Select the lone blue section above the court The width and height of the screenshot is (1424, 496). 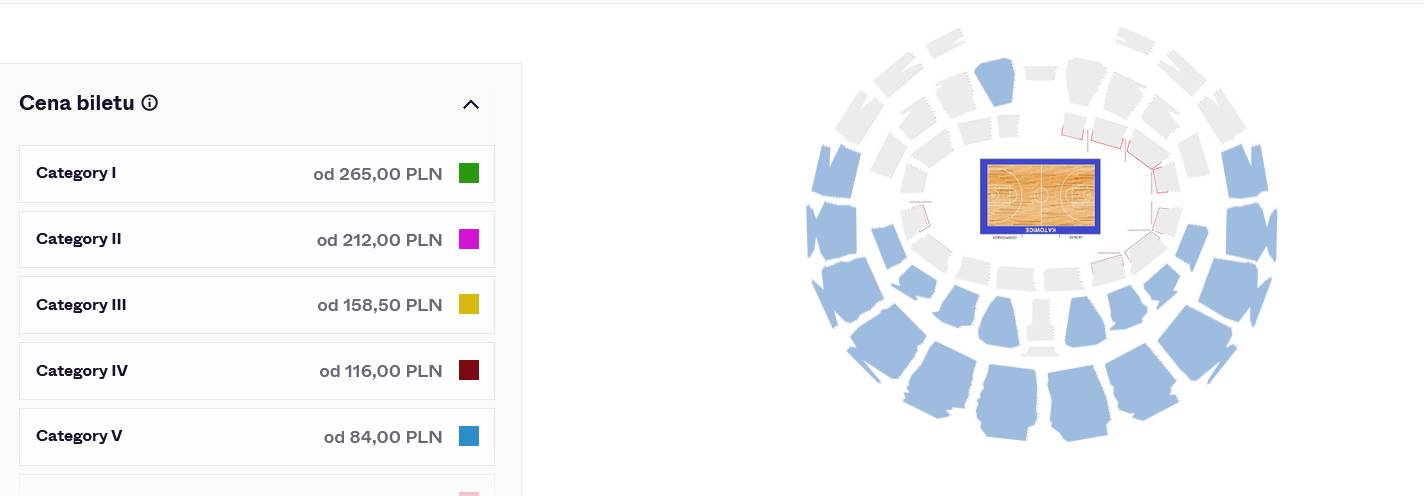click(x=996, y=81)
